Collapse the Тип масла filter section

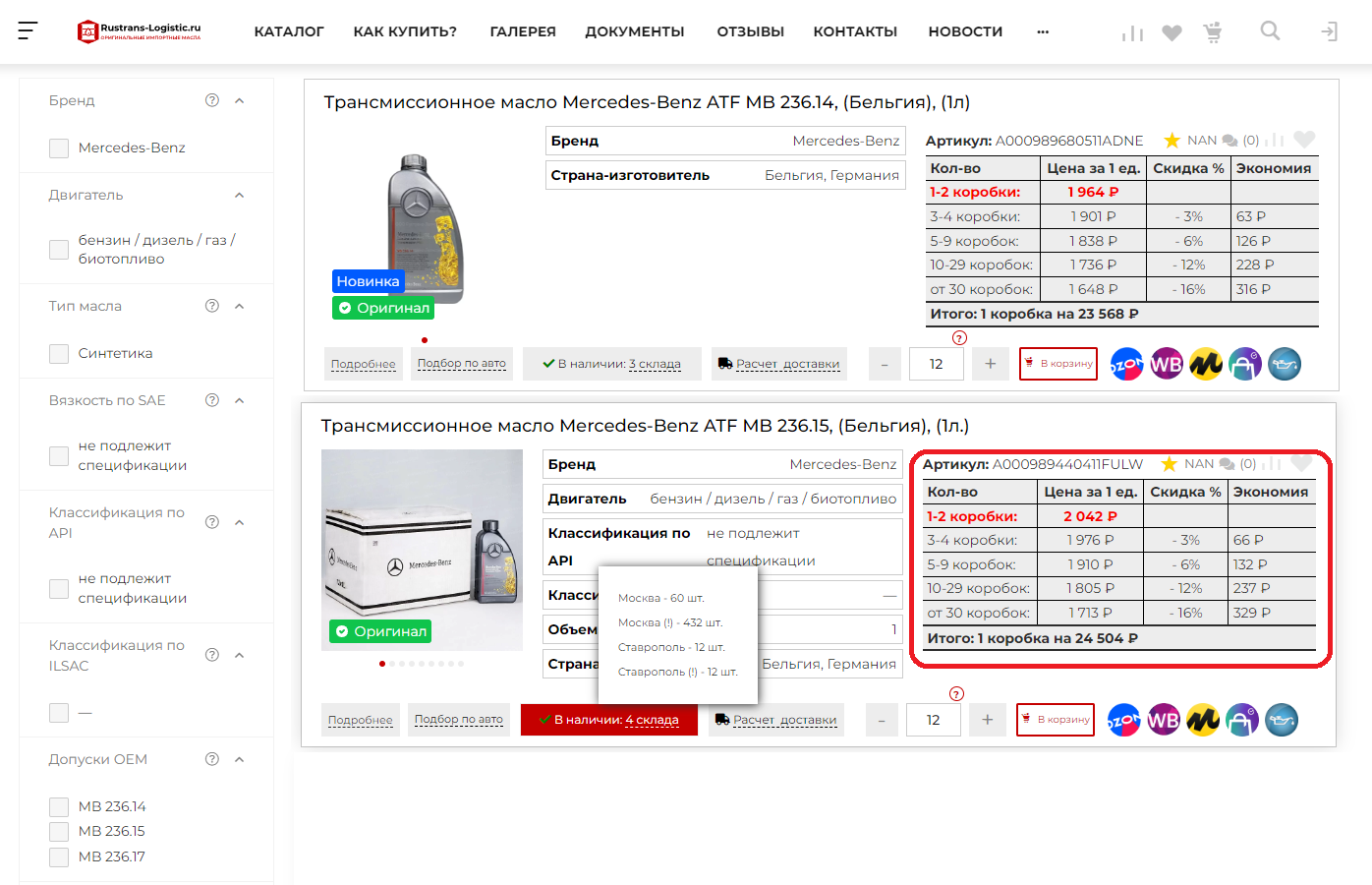point(239,306)
